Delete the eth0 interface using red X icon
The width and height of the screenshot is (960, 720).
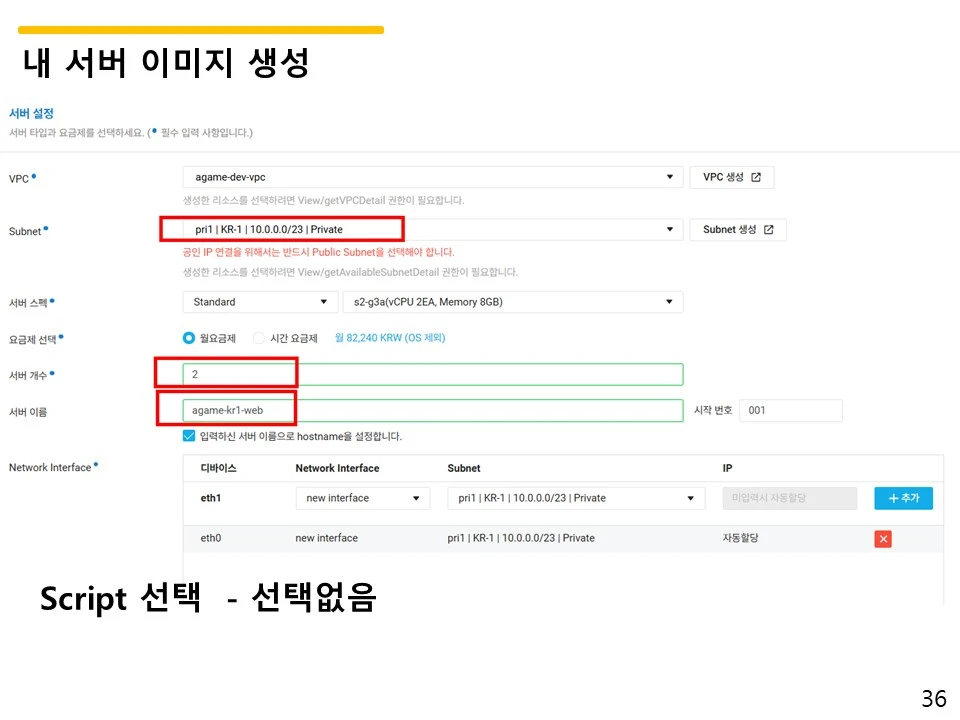tap(882, 538)
